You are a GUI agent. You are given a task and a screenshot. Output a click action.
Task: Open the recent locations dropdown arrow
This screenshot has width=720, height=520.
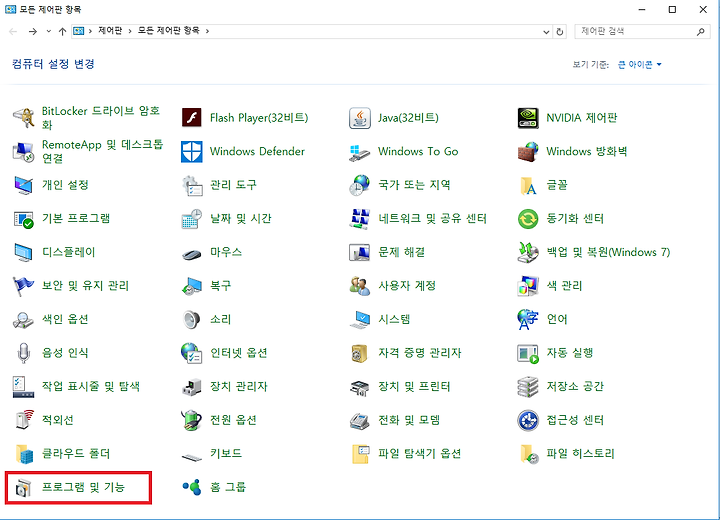[48, 31]
